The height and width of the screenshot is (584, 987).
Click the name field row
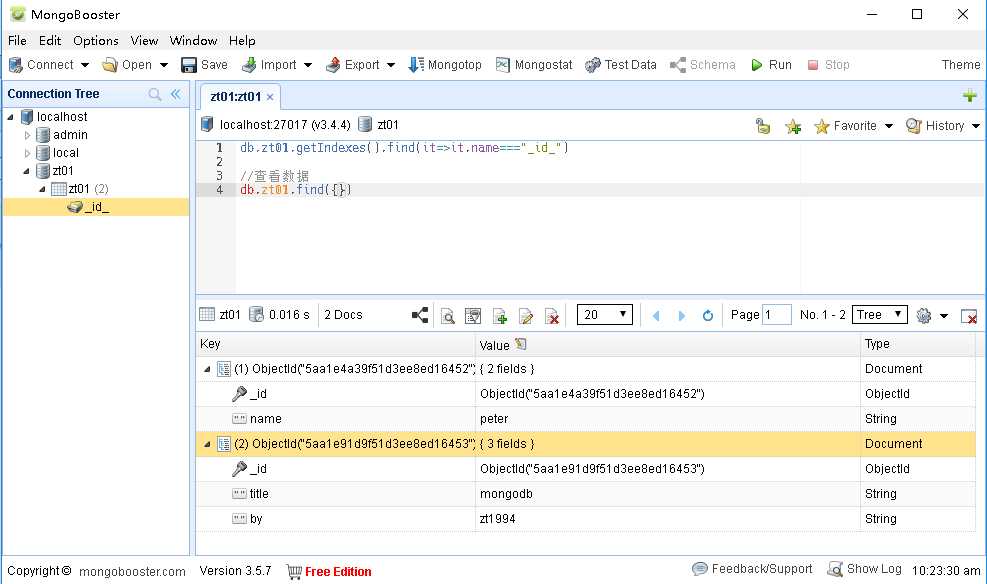(x=585, y=419)
